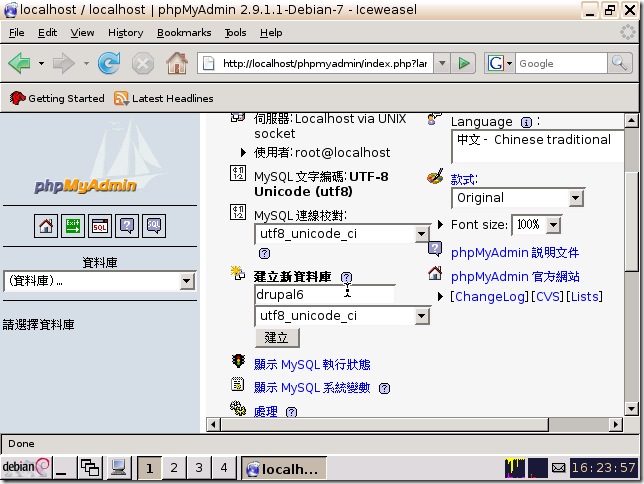Click the new database name field containing drupal6

pos(324,295)
